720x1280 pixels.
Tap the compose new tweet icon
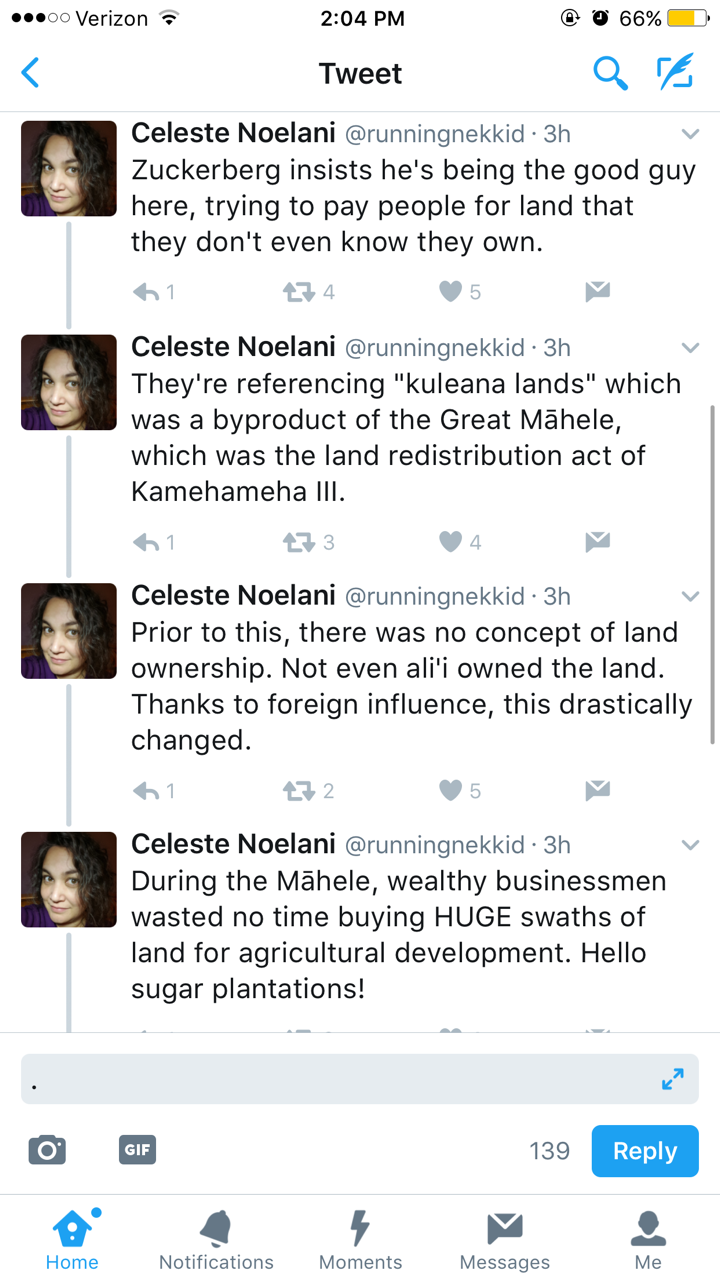(675, 73)
